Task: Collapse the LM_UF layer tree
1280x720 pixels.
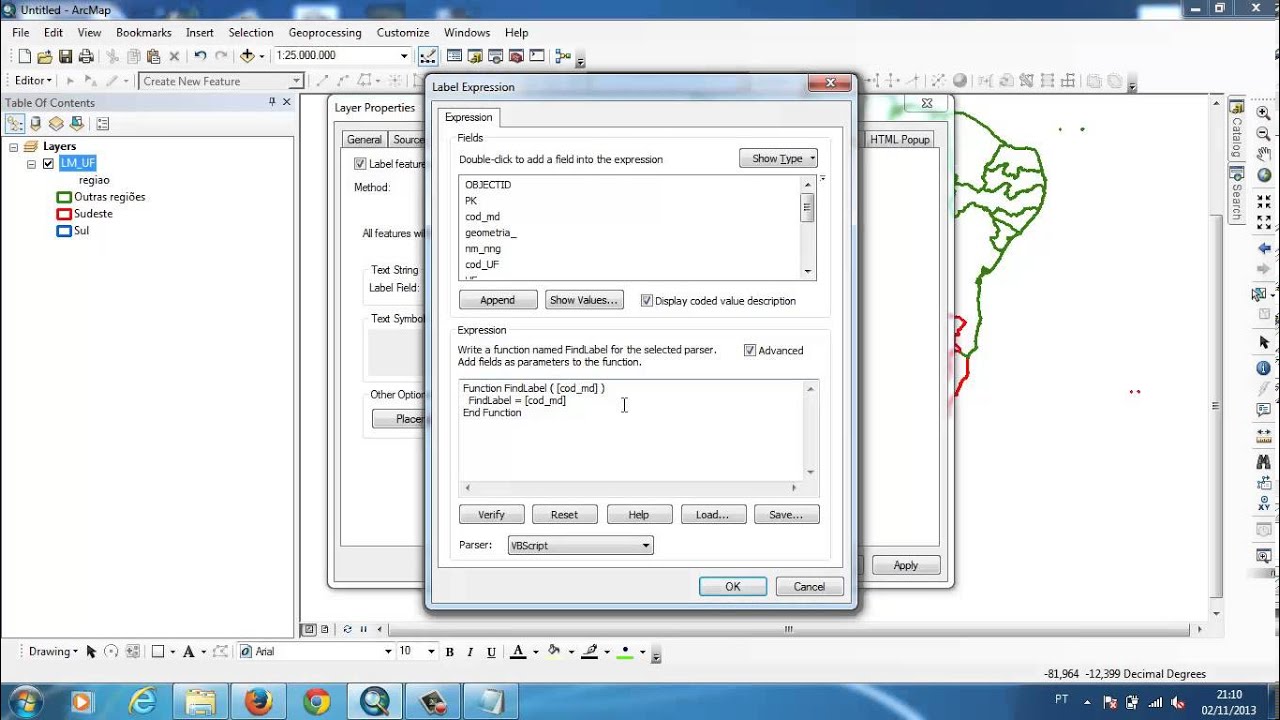Action: point(32,164)
